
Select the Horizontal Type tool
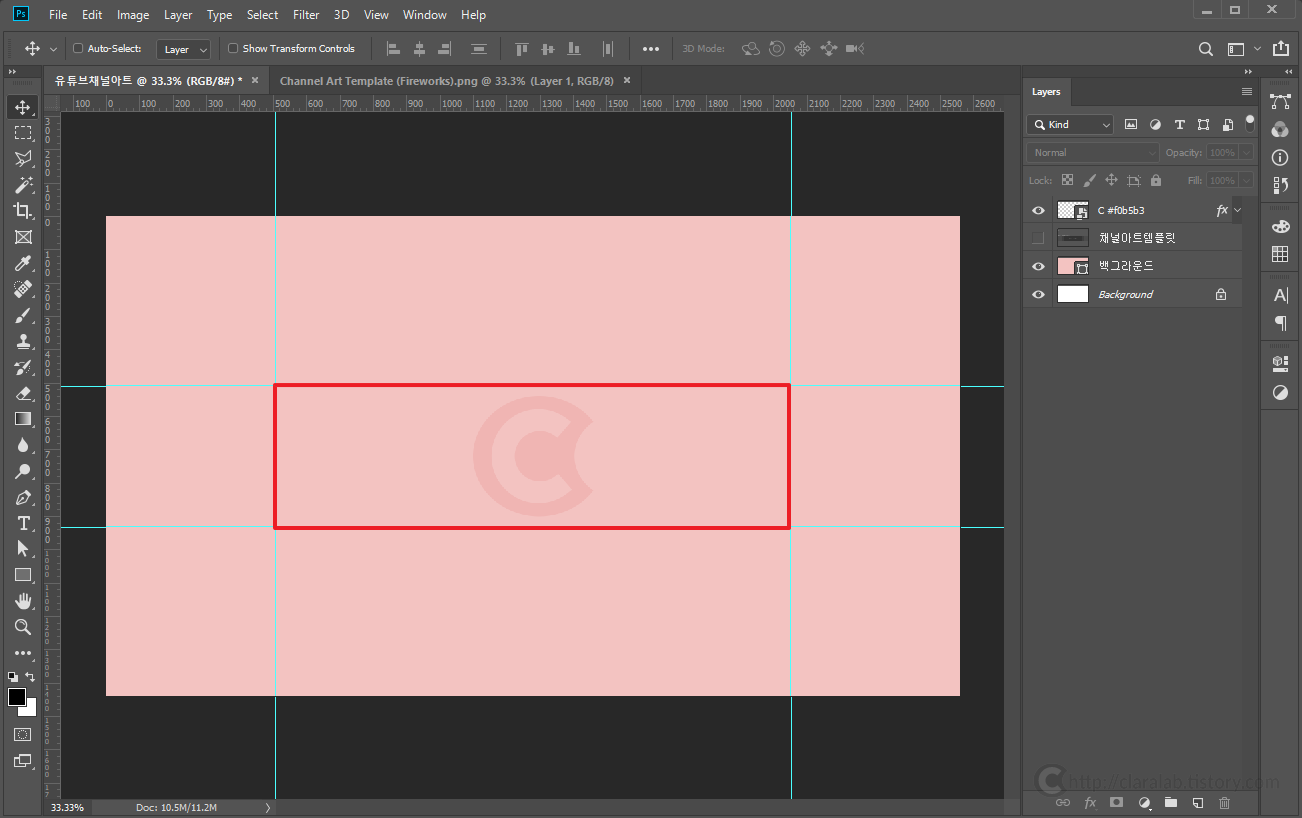point(23,523)
